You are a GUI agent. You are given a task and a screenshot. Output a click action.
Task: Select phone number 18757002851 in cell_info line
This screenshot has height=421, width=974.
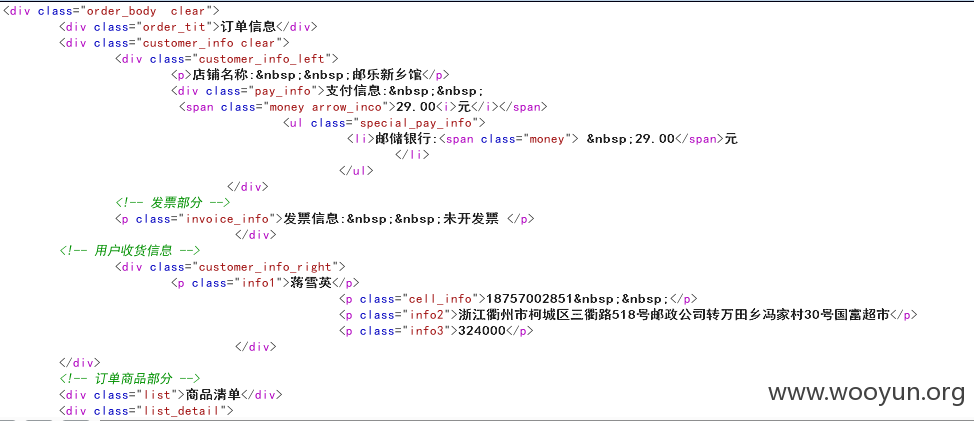[x=529, y=299]
